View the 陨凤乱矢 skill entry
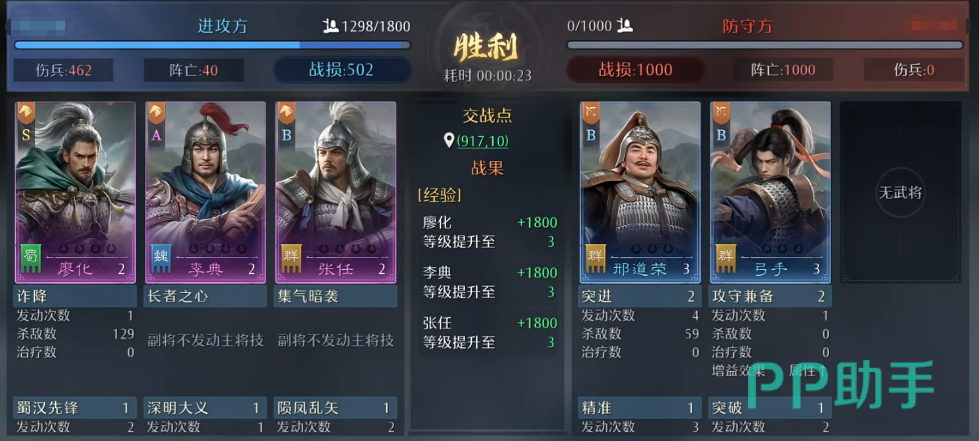The image size is (979, 441). pyautogui.click(x=335, y=408)
